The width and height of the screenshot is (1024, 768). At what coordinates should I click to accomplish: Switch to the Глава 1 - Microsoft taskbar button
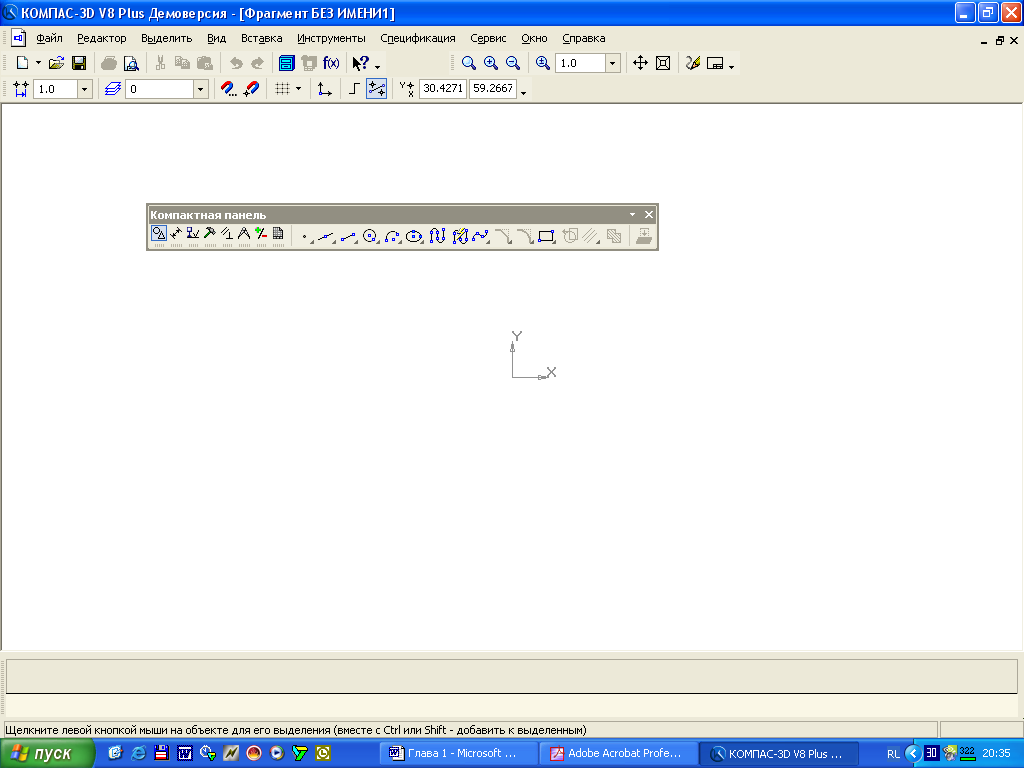point(459,754)
